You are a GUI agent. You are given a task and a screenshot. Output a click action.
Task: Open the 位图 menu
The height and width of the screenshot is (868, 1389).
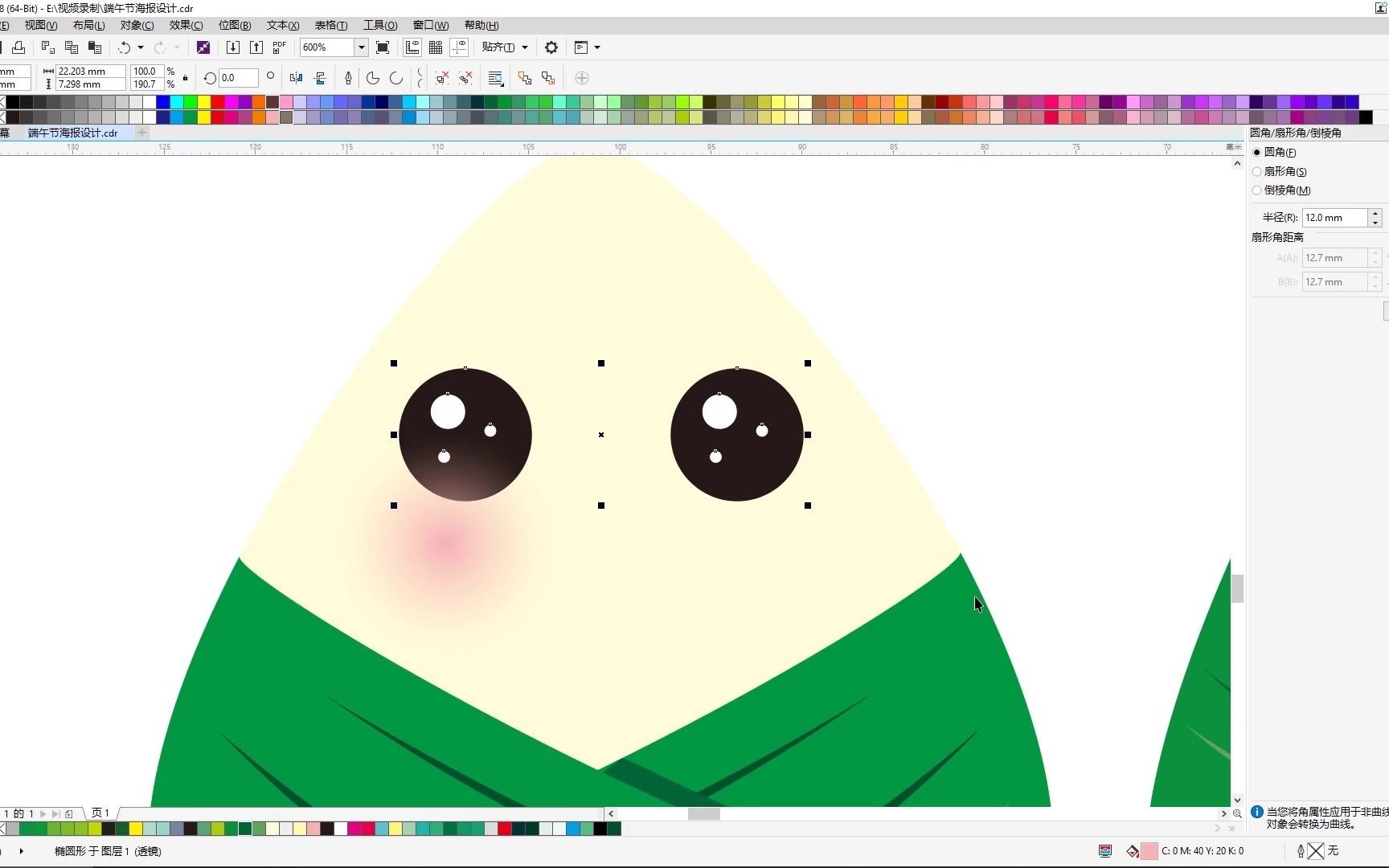pos(235,25)
